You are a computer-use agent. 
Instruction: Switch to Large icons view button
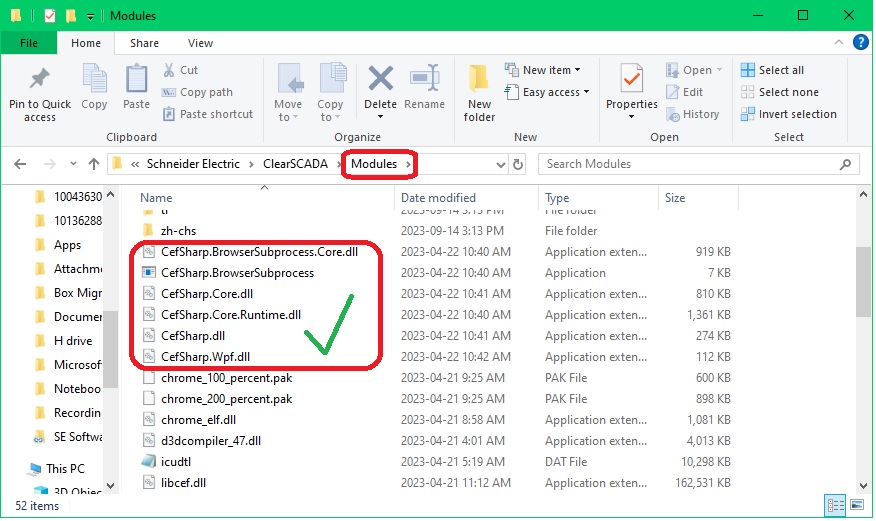pyautogui.click(x=856, y=505)
